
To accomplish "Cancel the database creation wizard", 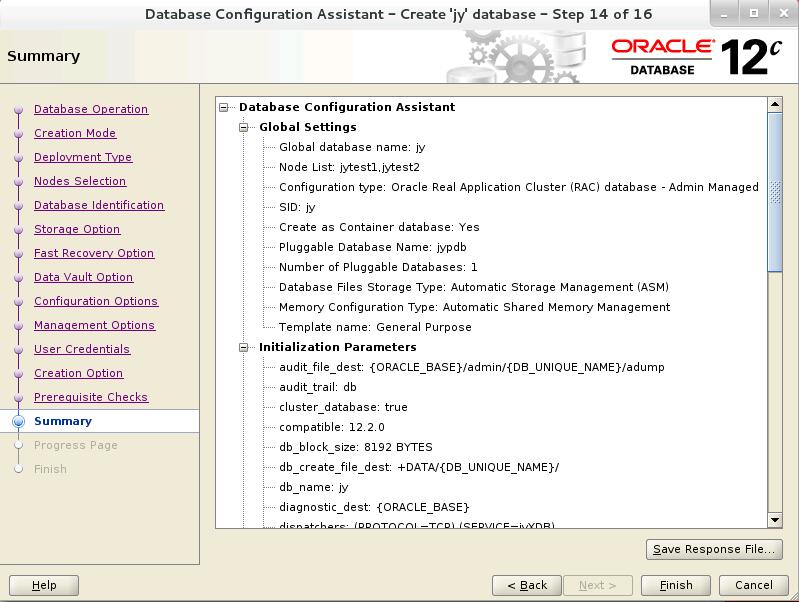I will pos(754,585).
